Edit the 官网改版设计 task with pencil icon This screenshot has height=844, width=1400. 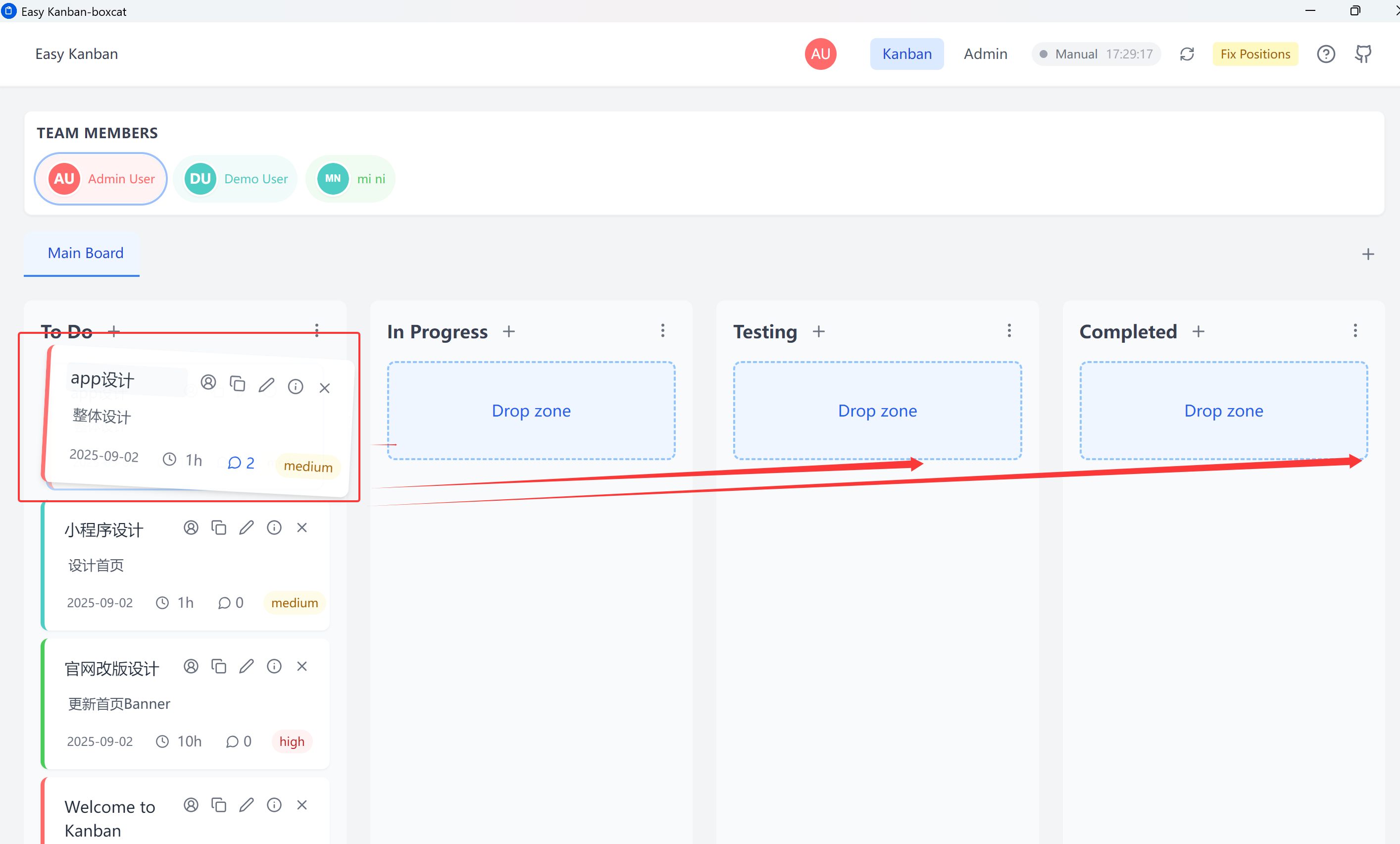246,666
